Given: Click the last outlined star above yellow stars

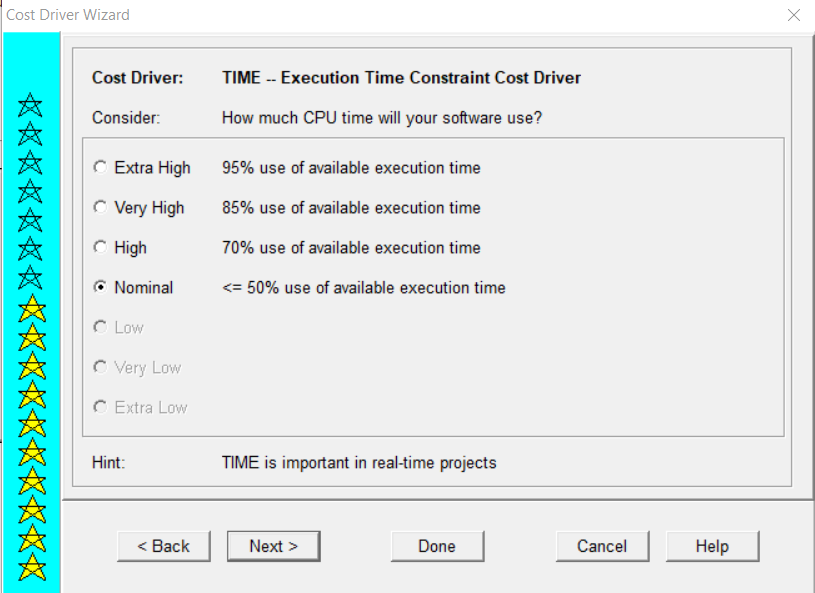Looking at the screenshot, I should pos(30,278).
